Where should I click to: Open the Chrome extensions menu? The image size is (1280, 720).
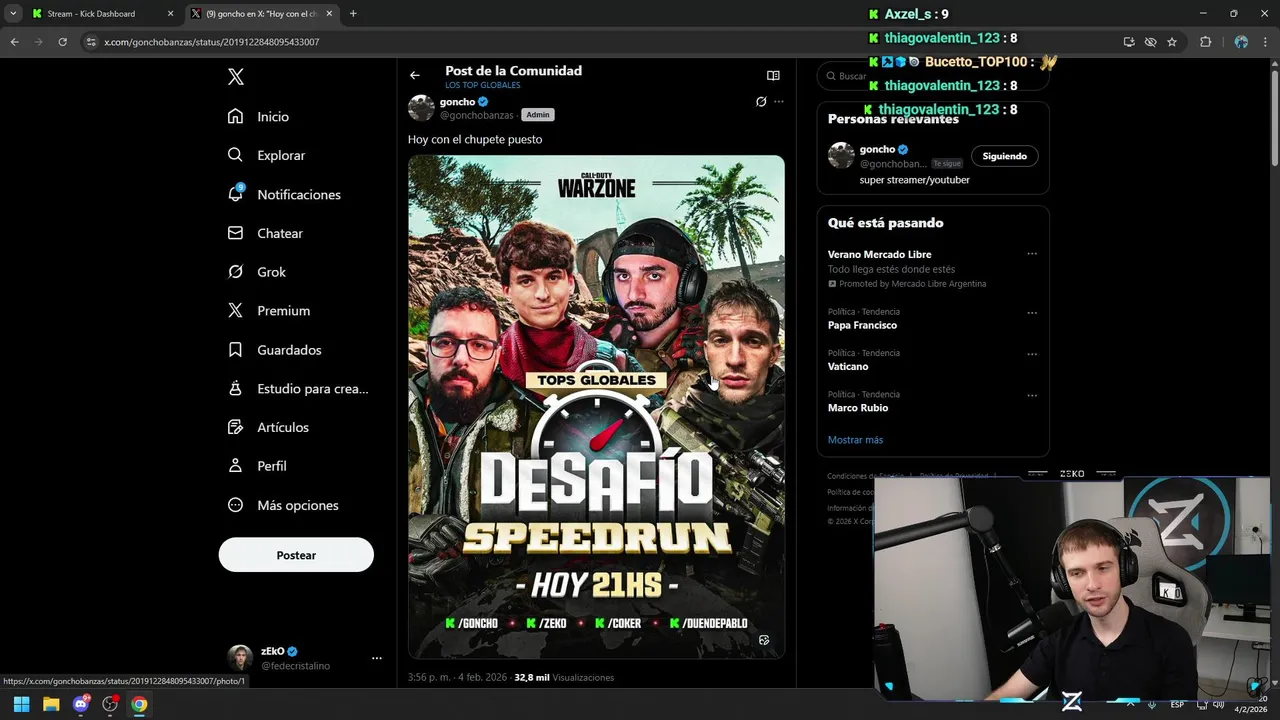click(x=1205, y=42)
